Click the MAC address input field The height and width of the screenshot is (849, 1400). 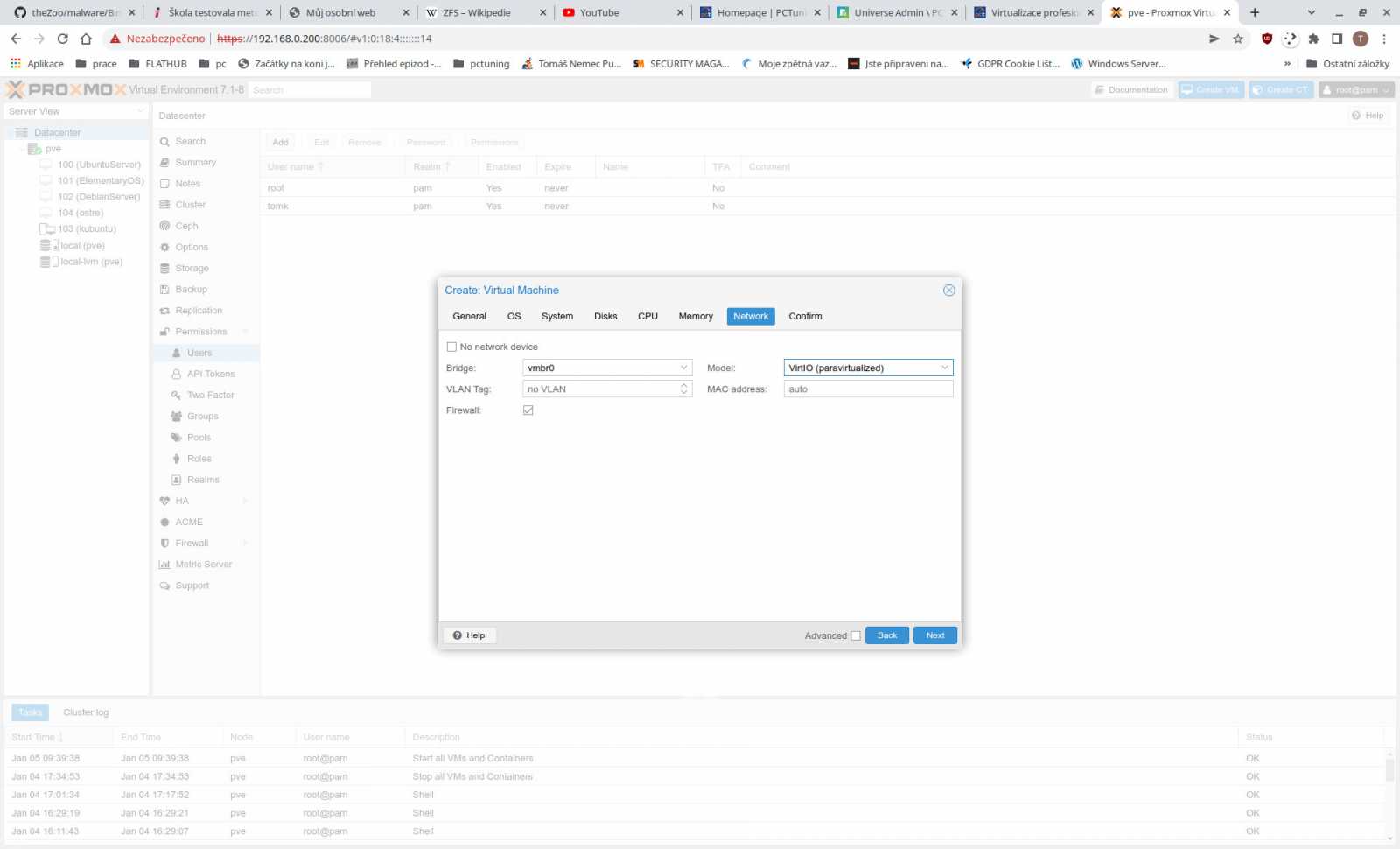tap(868, 389)
